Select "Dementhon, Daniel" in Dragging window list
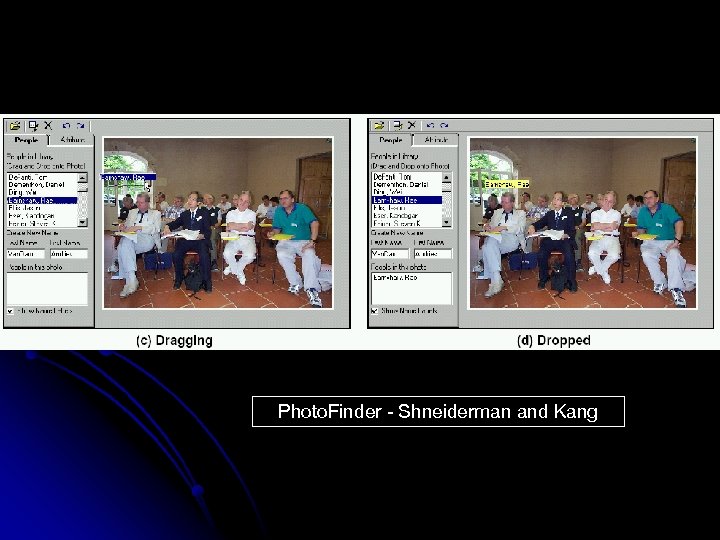This screenshot has width=720, height=540. pyautogui.click(x=42, y=185)
